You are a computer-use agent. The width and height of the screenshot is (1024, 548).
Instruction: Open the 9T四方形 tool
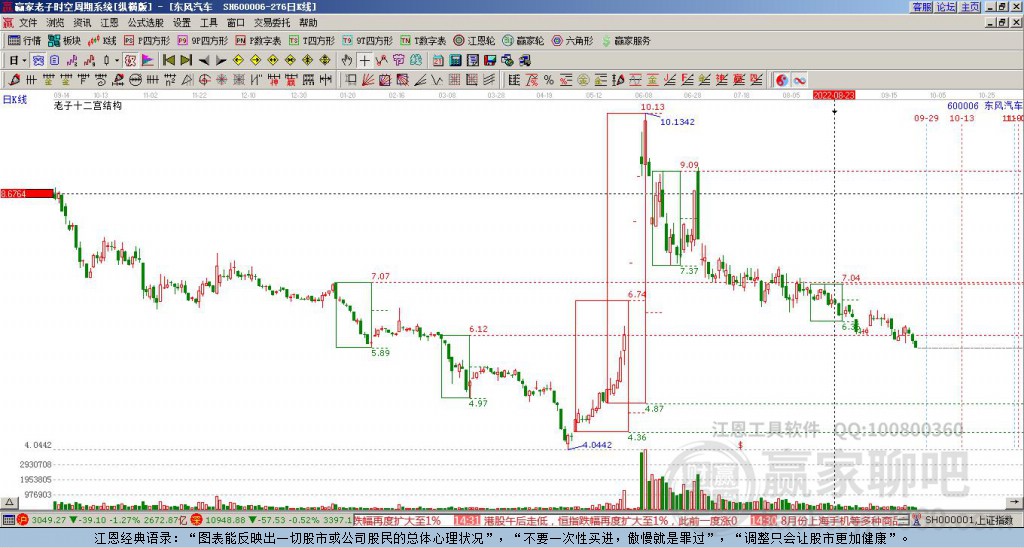(x=367, y=40)
